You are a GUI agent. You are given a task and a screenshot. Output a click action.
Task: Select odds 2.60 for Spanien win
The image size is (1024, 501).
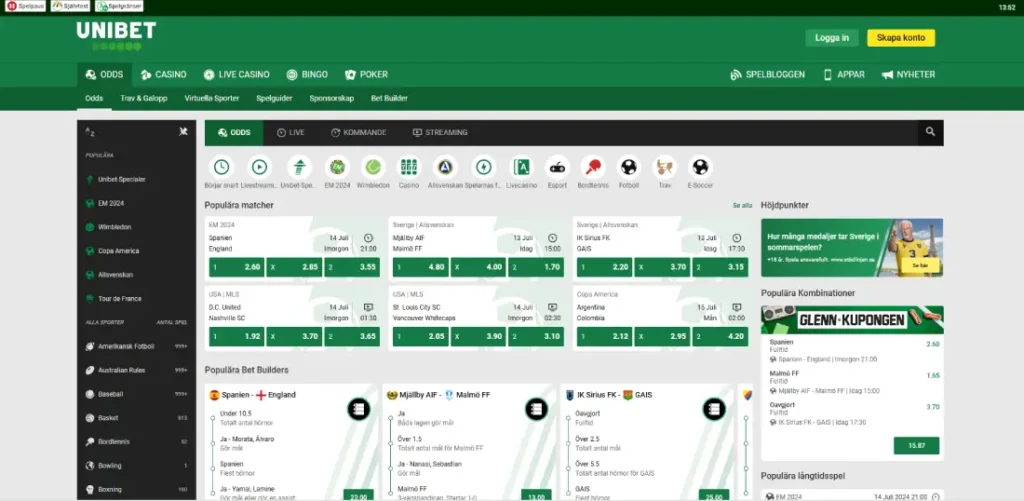coord(236,267)
